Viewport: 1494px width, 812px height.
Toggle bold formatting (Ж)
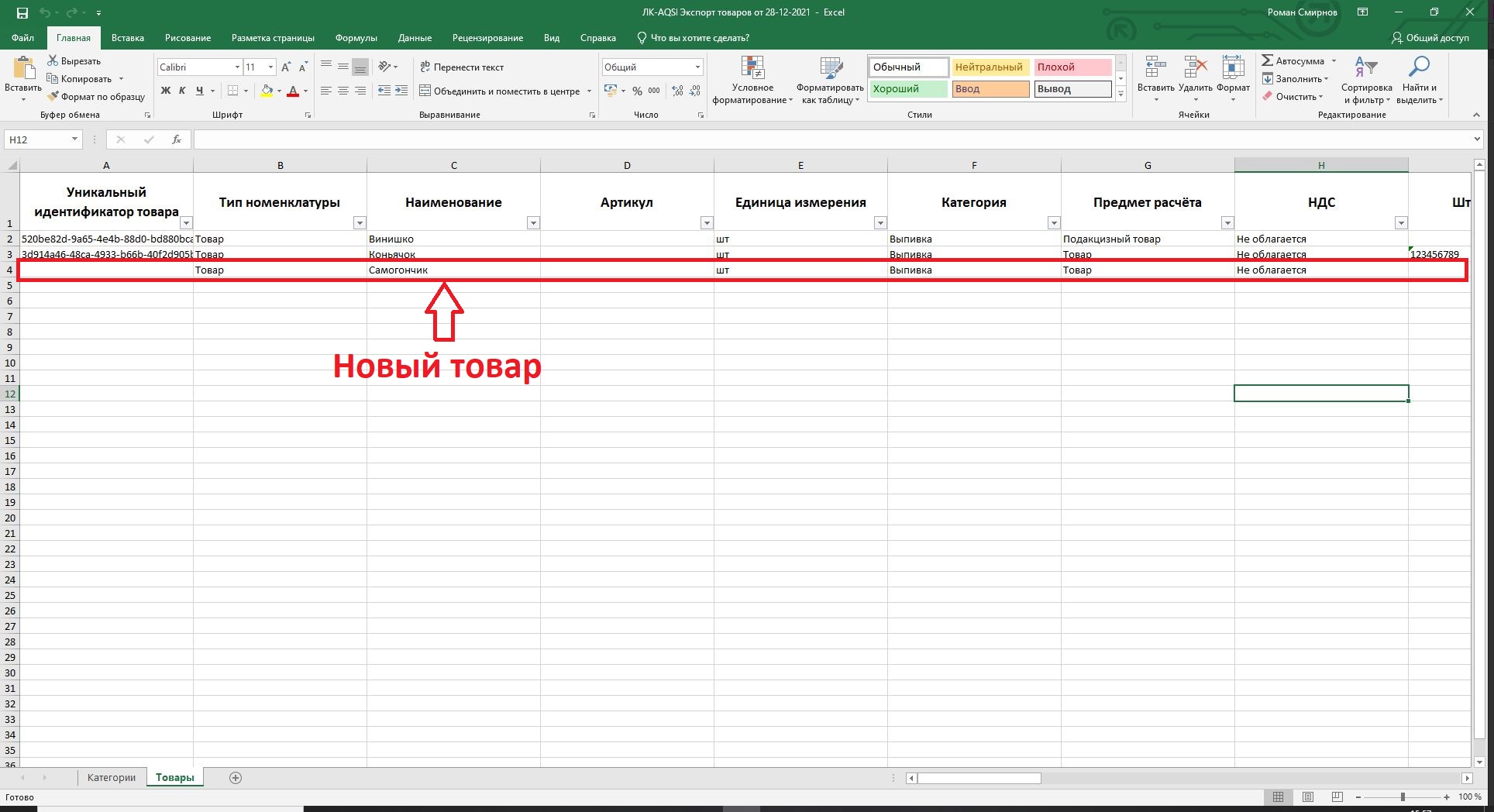point(165,91)
